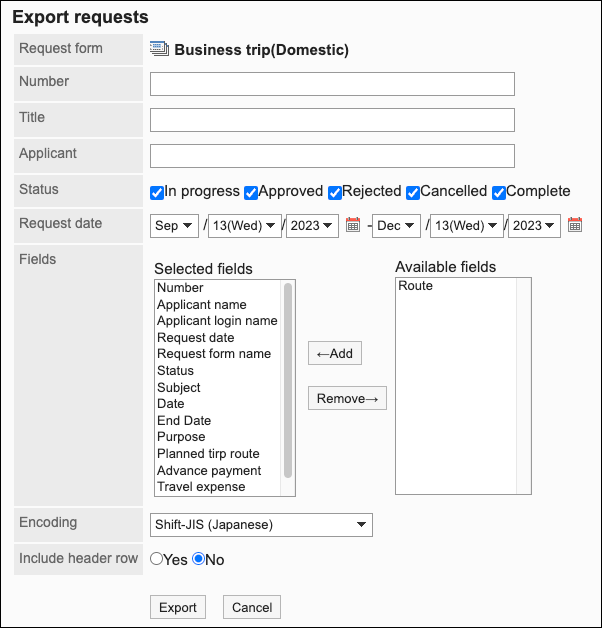Uncheck the Complete status checkbox
The height and width of the screenshot is (628, 602).
(499, 193)
